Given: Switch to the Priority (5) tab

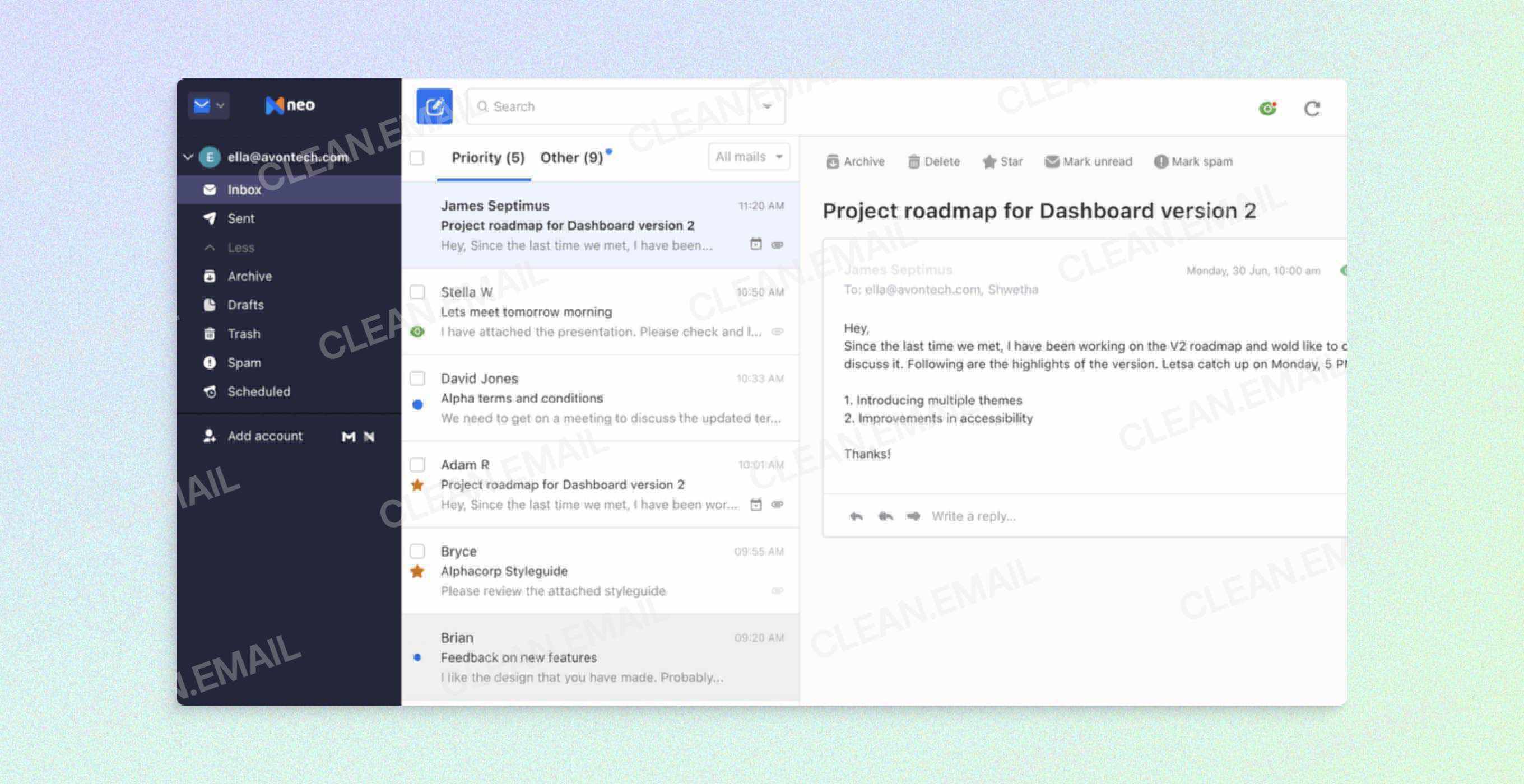Looking at the screenshot, I should point(486,157).
